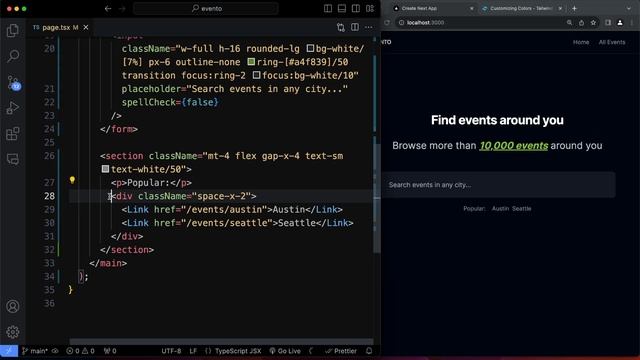Viewport: 640px width, 360px height.
Task: Open remote window indicator in the status bar
Action: 9,351
